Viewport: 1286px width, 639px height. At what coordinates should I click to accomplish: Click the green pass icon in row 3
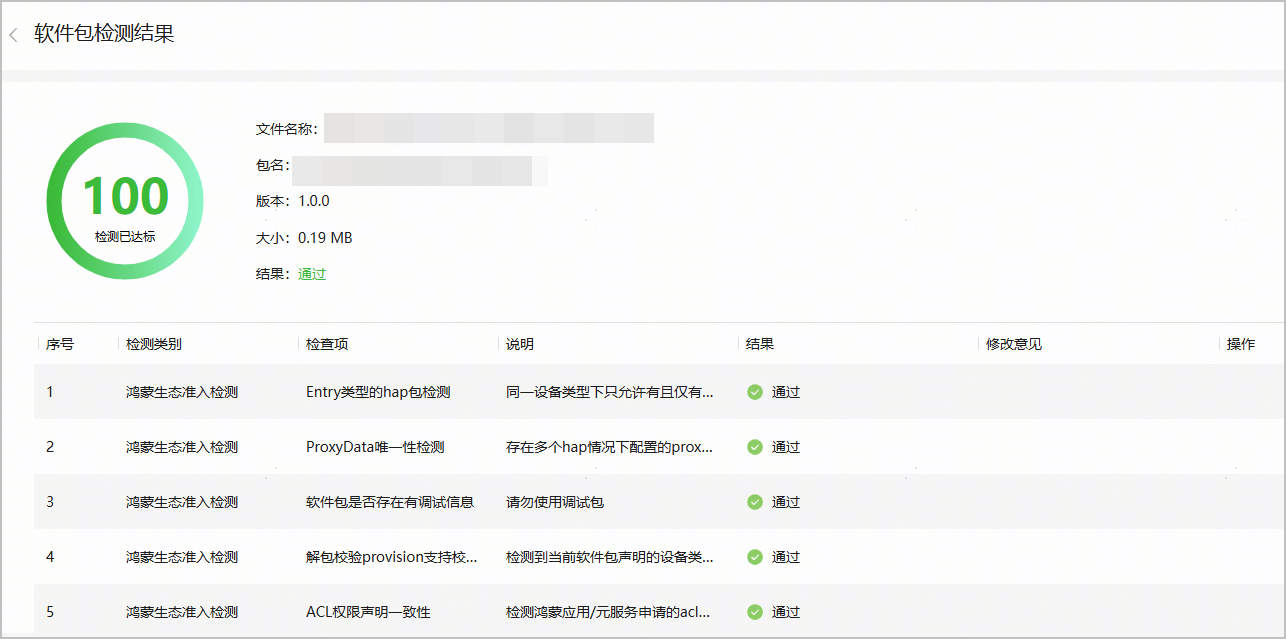pos(755,502)
